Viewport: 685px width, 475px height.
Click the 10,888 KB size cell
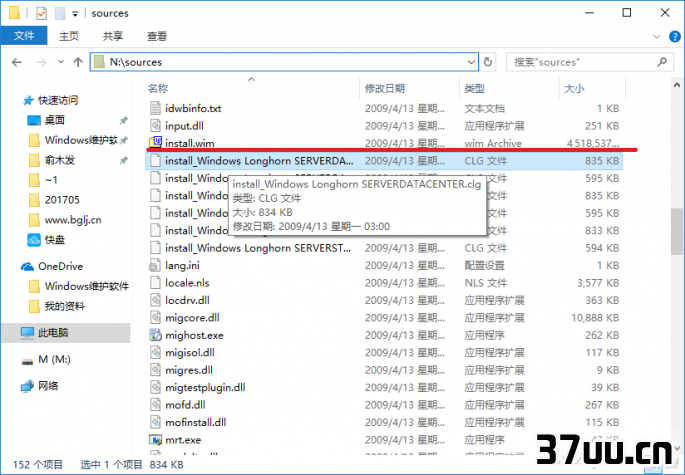tap(595, 318)
